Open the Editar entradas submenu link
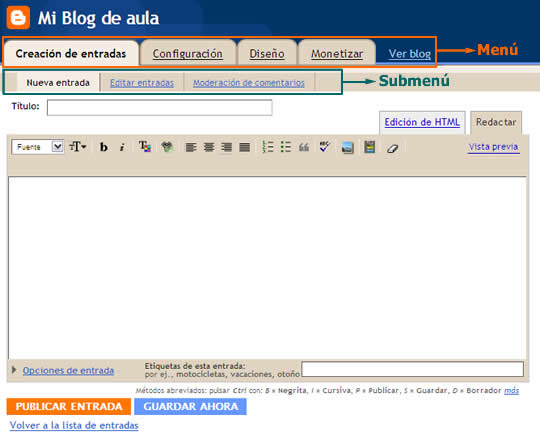The image size is (540, 436). click(142, 83)
